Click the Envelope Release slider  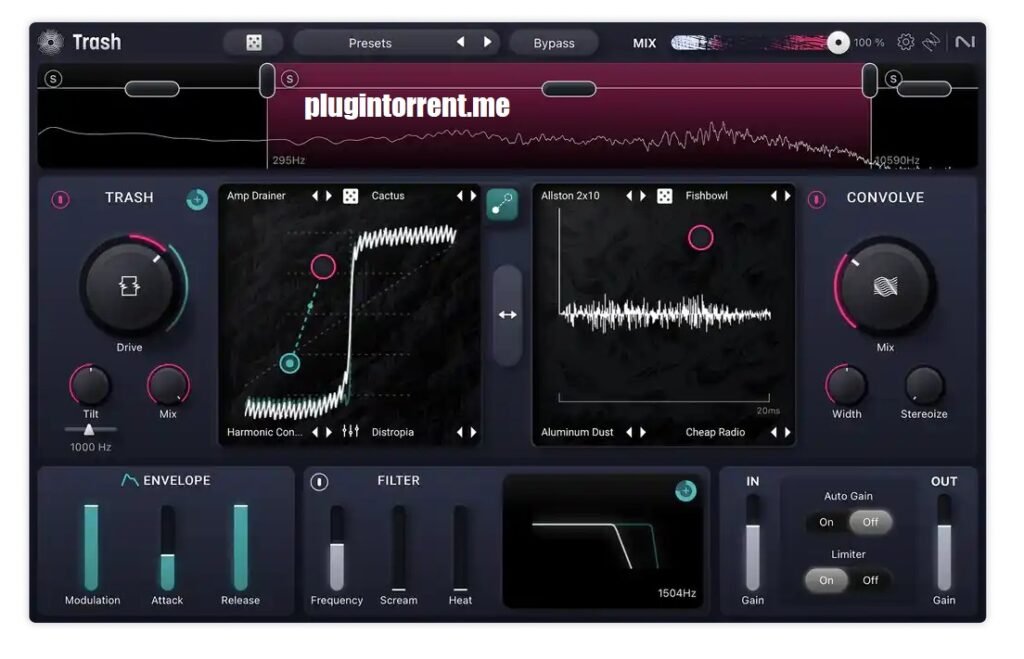point(240,547)
